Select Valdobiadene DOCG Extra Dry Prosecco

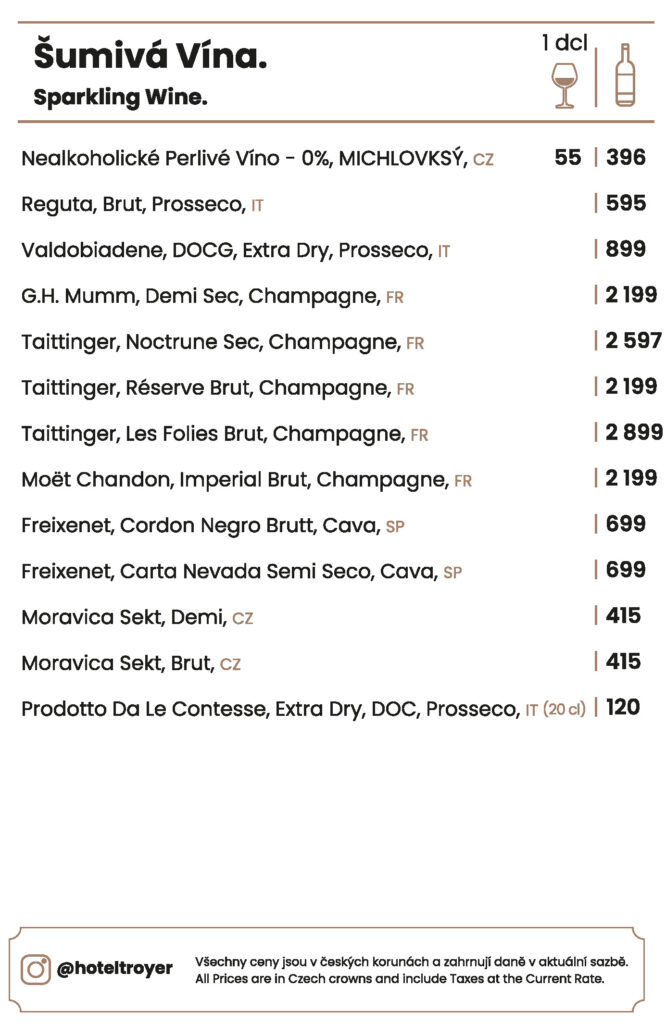click(236, 250)
